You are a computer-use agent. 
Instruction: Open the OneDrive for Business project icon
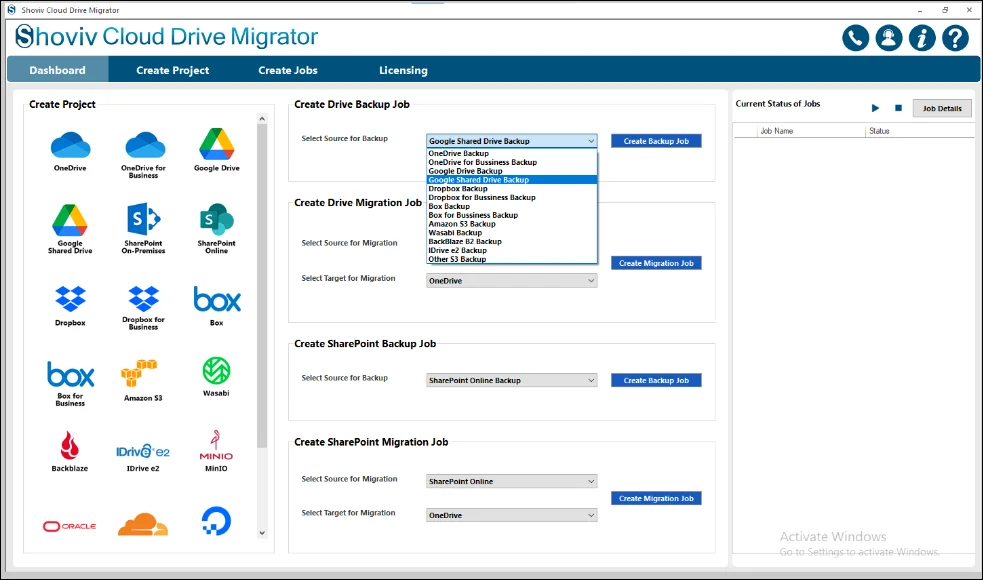[144, 145]
